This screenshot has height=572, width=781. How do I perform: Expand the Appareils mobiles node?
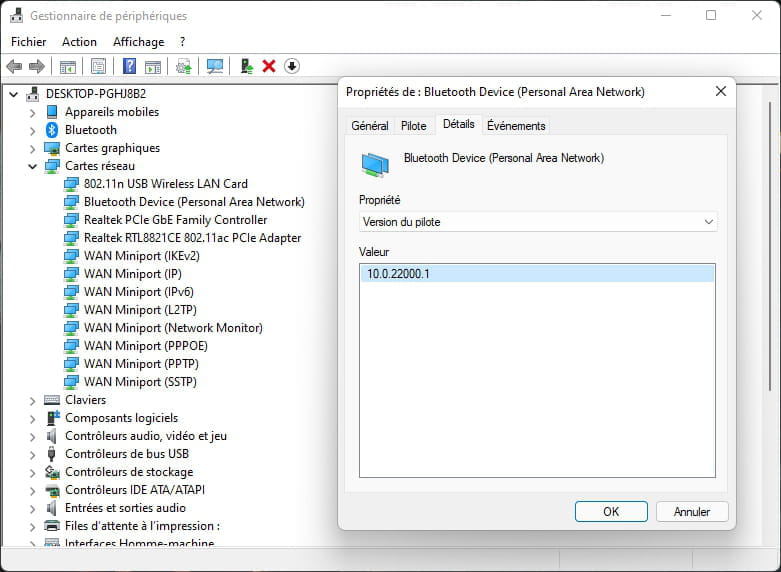[x=33, y=113]
